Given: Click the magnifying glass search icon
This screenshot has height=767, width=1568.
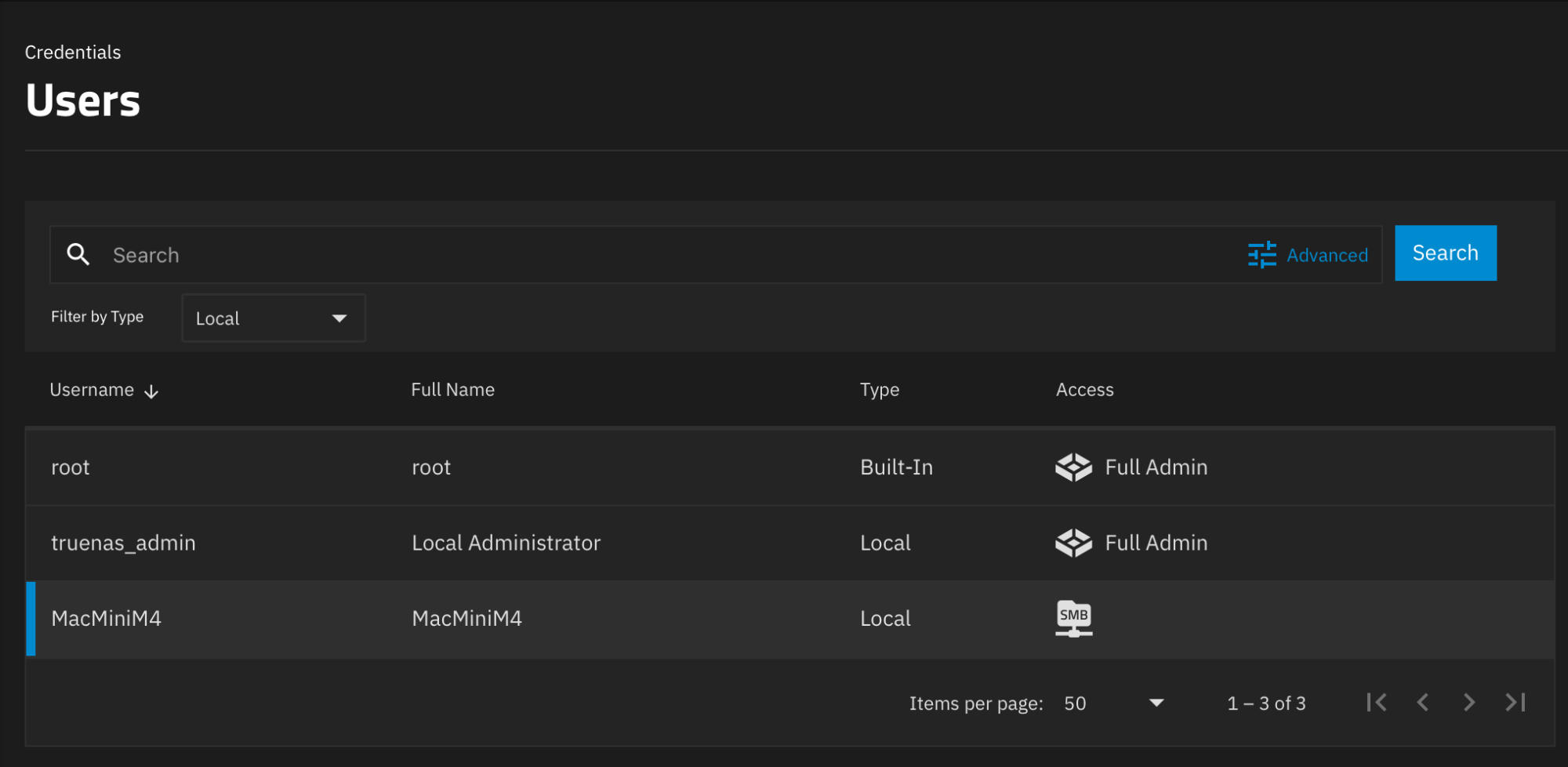Looking at the screenshot, I should click(x=78, y=254).
